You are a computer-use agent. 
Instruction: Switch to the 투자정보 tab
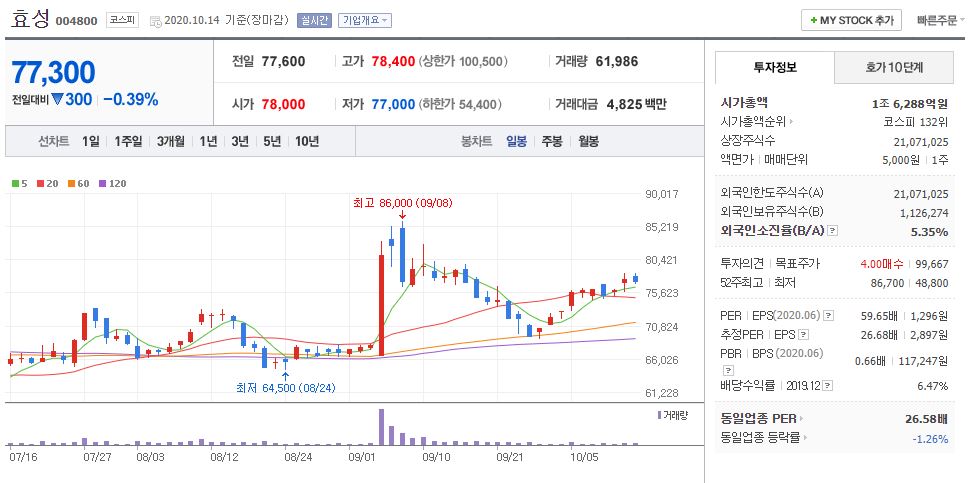click(x=775, y=67)
